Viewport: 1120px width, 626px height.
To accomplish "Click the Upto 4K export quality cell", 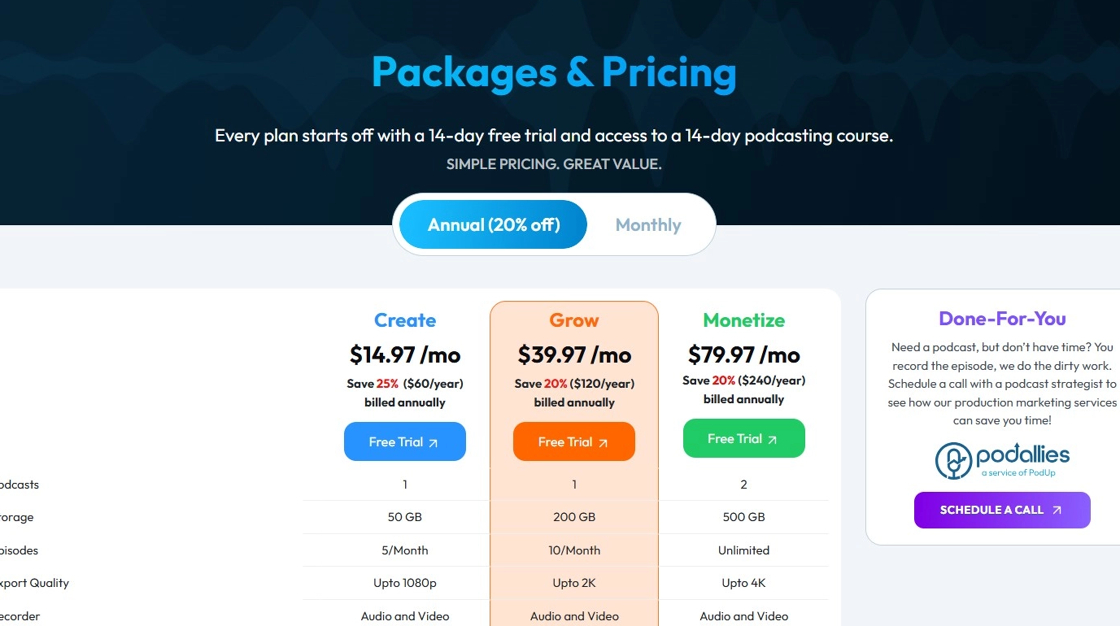I will point(744,583).
